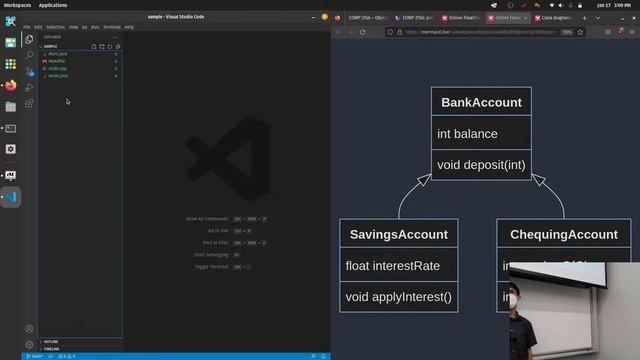This screenshot has width=640, height=360.
Task: Click the VS Code icon in dock
Action: pos(11,197)
